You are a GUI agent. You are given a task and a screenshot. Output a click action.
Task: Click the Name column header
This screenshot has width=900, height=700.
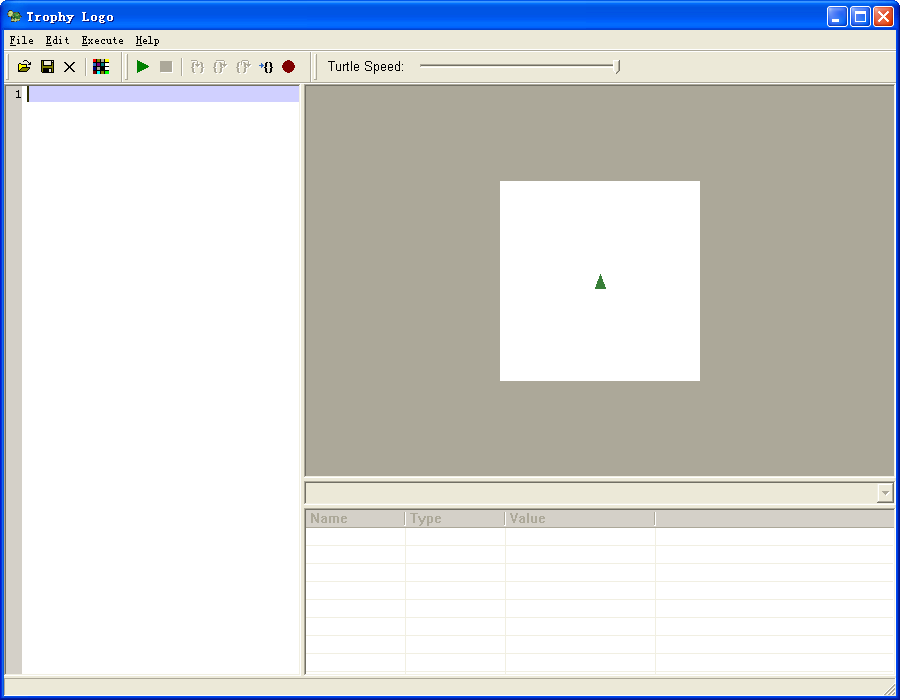pyautogui.click(x=354, y=519)
